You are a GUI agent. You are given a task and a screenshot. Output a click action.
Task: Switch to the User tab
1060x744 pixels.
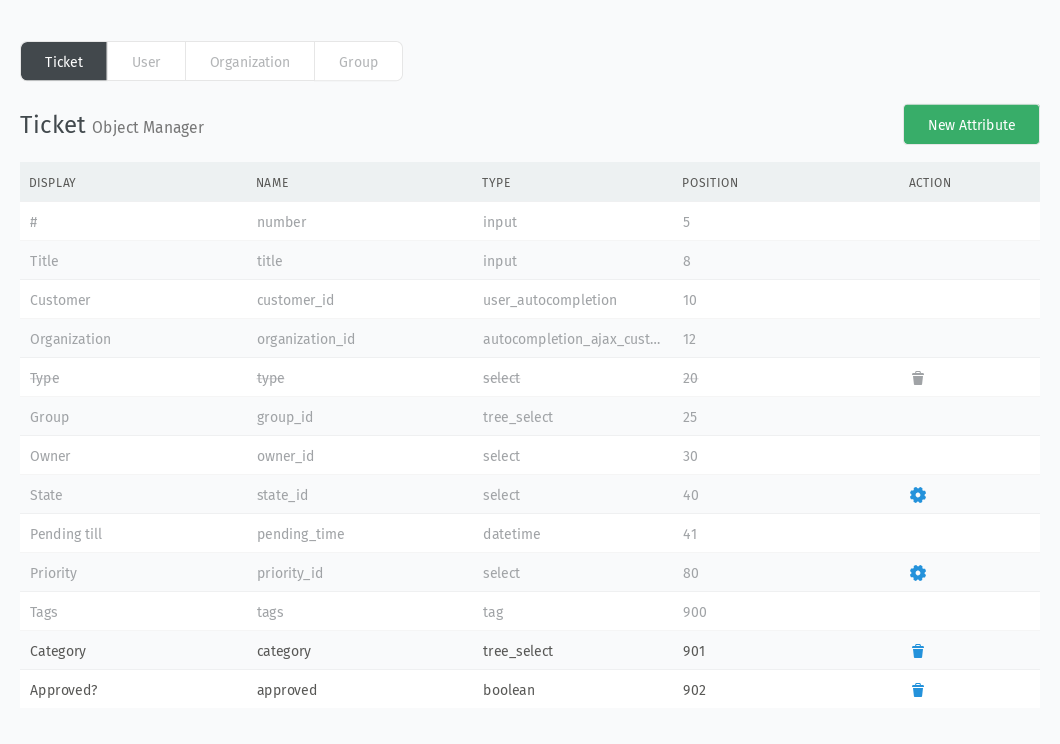click(146, 61)
